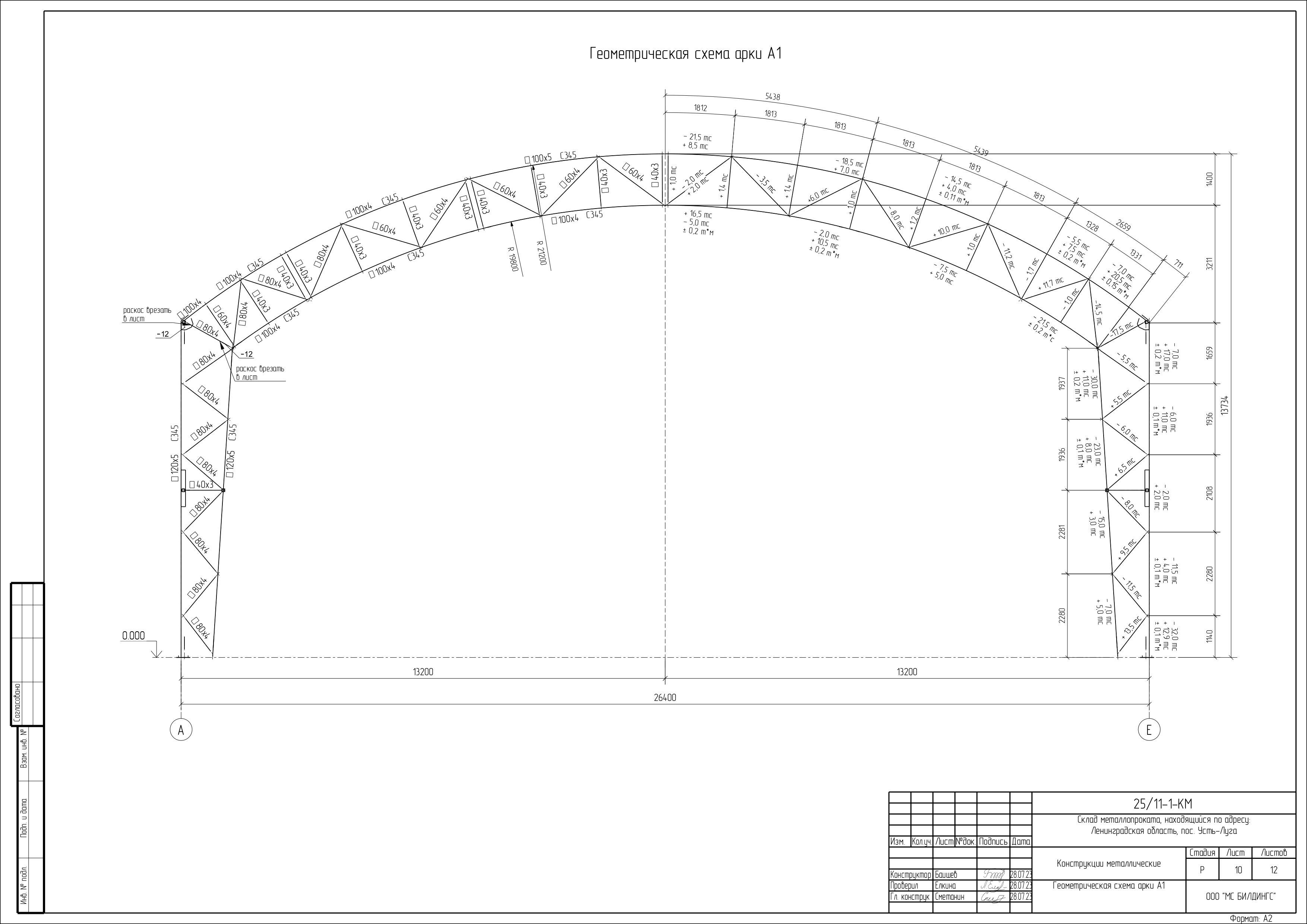Viewport: 1307px width, 924px height.
Task: Click the left half-span dimension 13200
Action: [423, 672]
